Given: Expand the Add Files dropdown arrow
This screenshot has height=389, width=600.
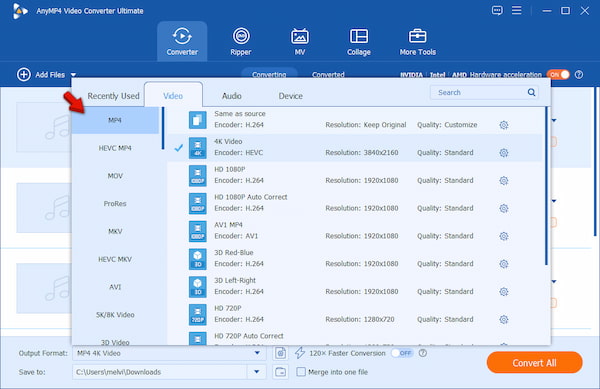Looking at the screenshot, I should click(73, 75).
